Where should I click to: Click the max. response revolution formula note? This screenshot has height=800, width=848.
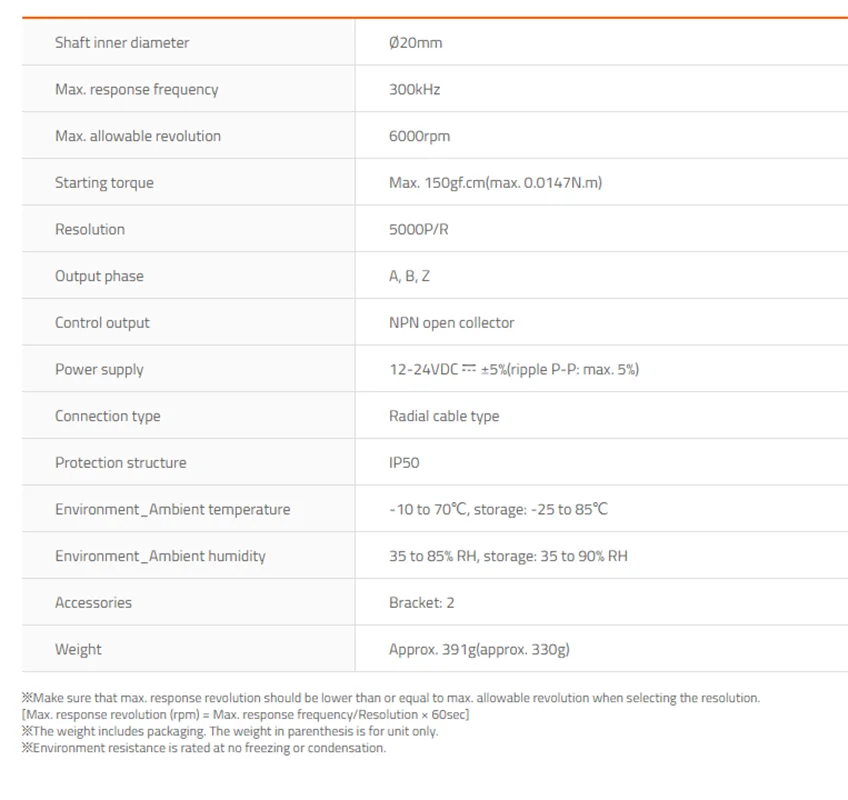tap(246, 715)
